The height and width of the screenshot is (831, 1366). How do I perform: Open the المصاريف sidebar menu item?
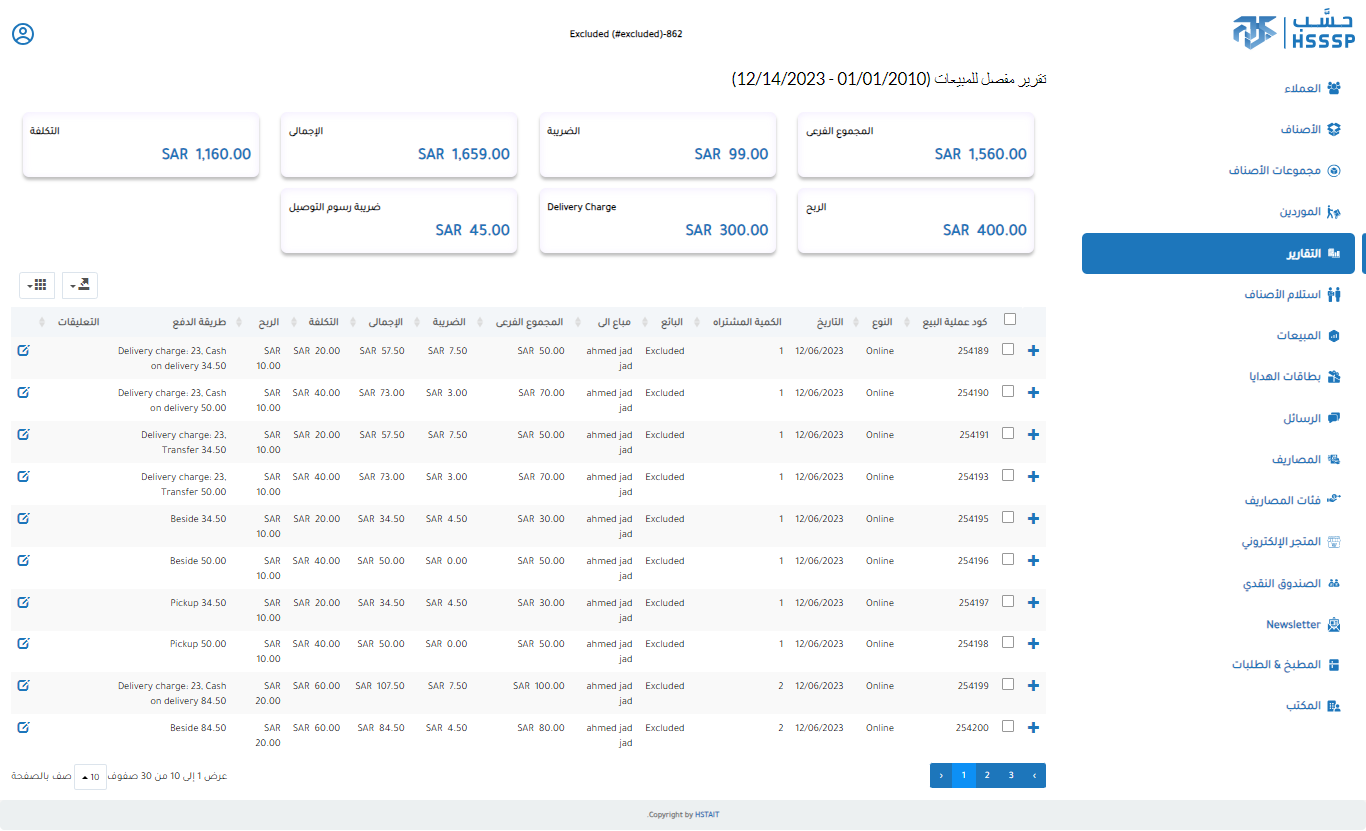pyautogui.click(x=1296, y=460)
